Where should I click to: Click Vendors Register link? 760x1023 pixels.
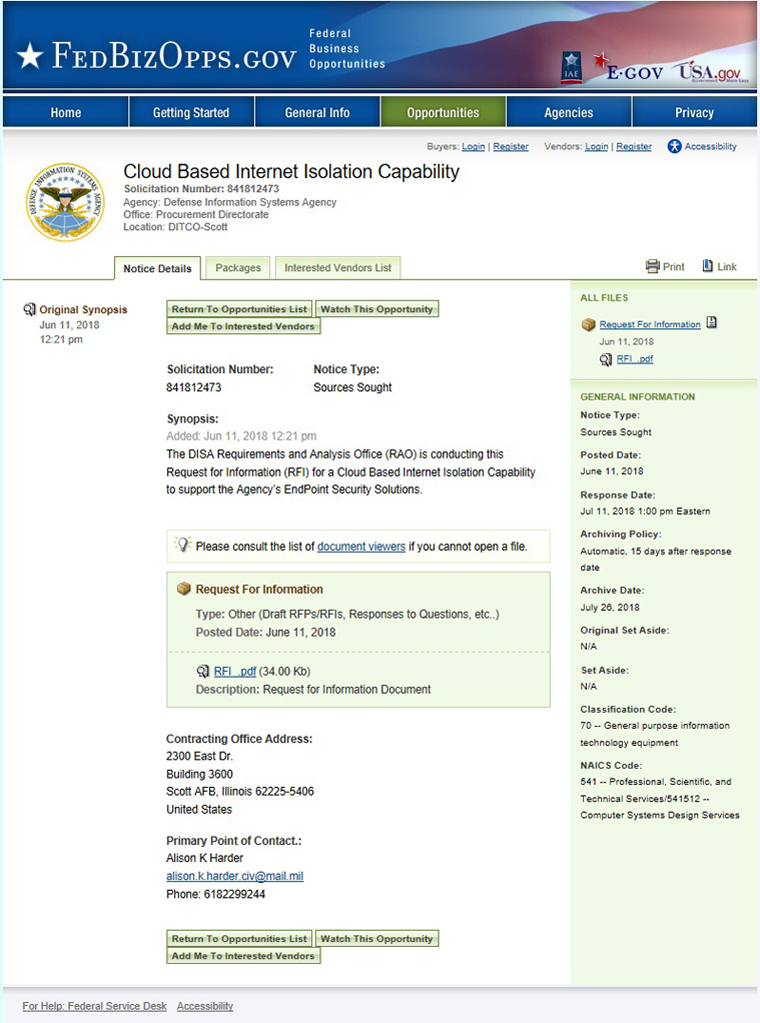pos(634,147)
